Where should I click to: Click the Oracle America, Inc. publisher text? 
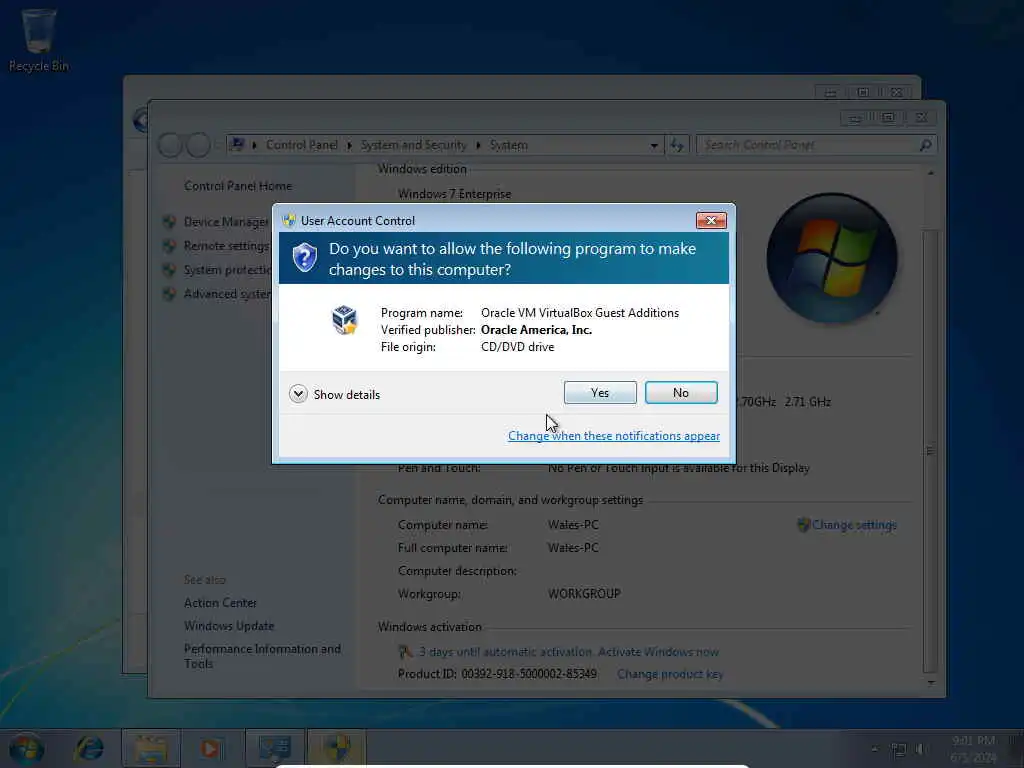click(x=536, y=330)
